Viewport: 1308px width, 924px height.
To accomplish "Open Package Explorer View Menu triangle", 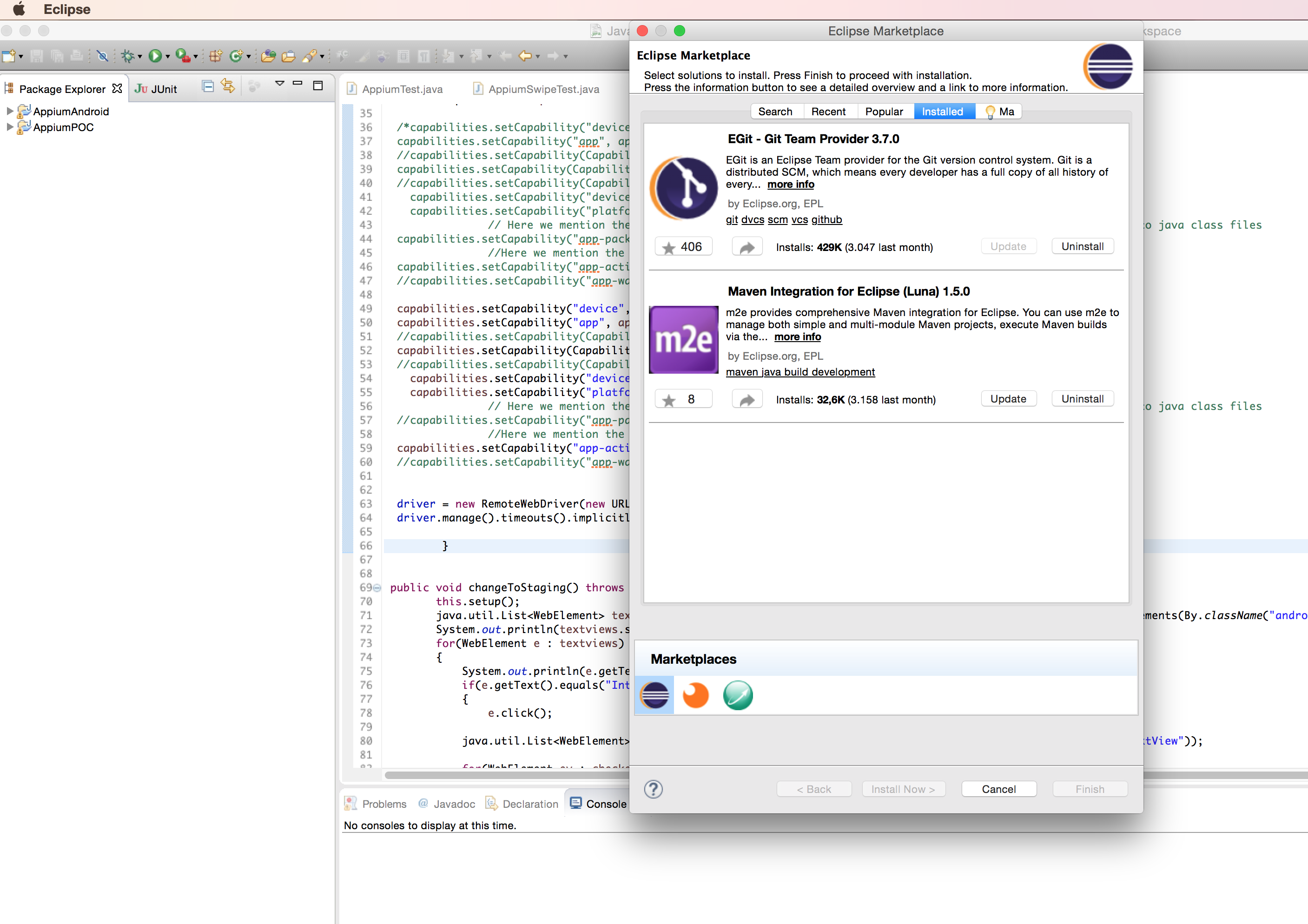I will coord(279,84).
